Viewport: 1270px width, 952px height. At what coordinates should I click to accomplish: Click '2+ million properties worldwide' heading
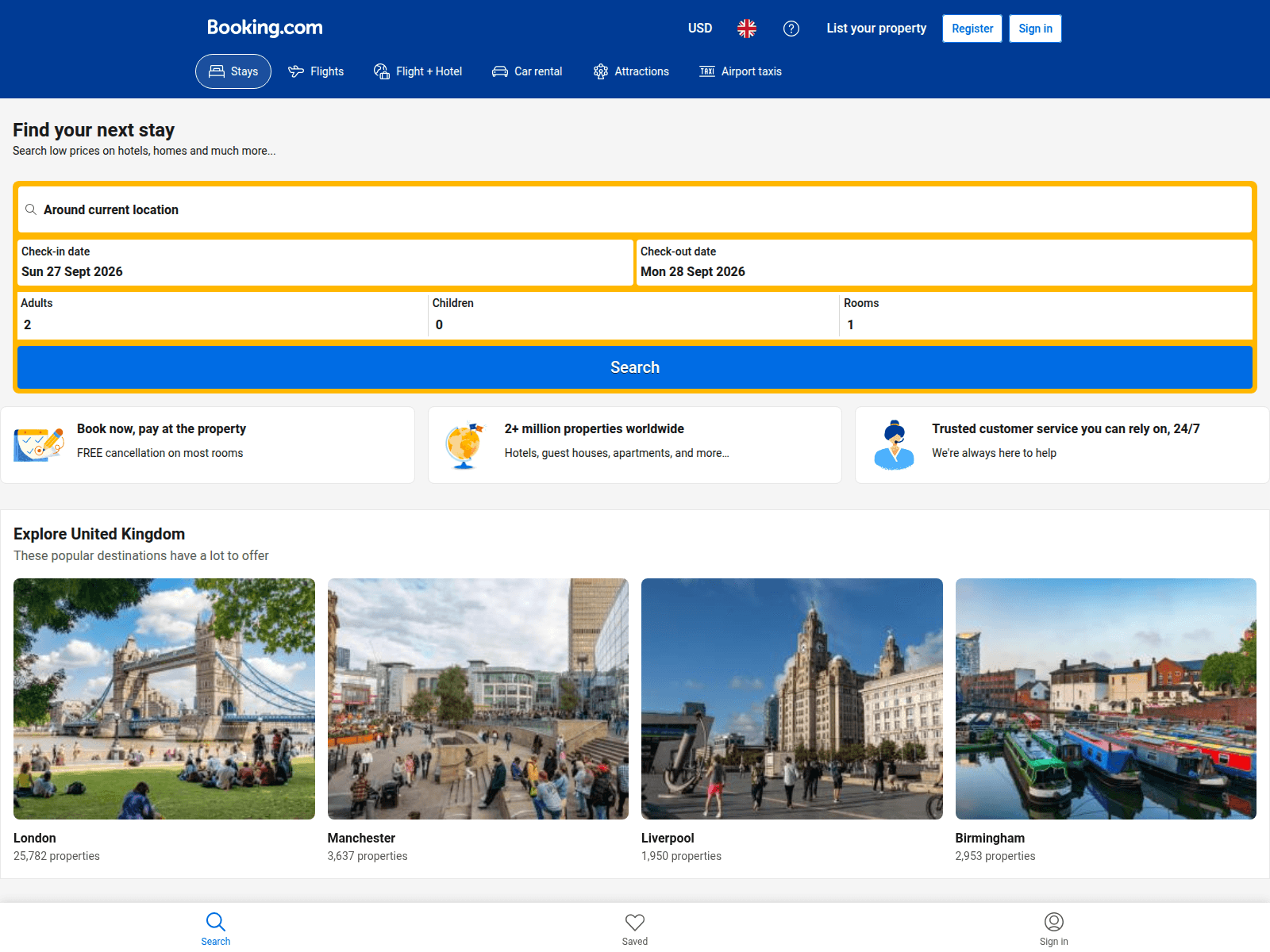coord(594,428)
